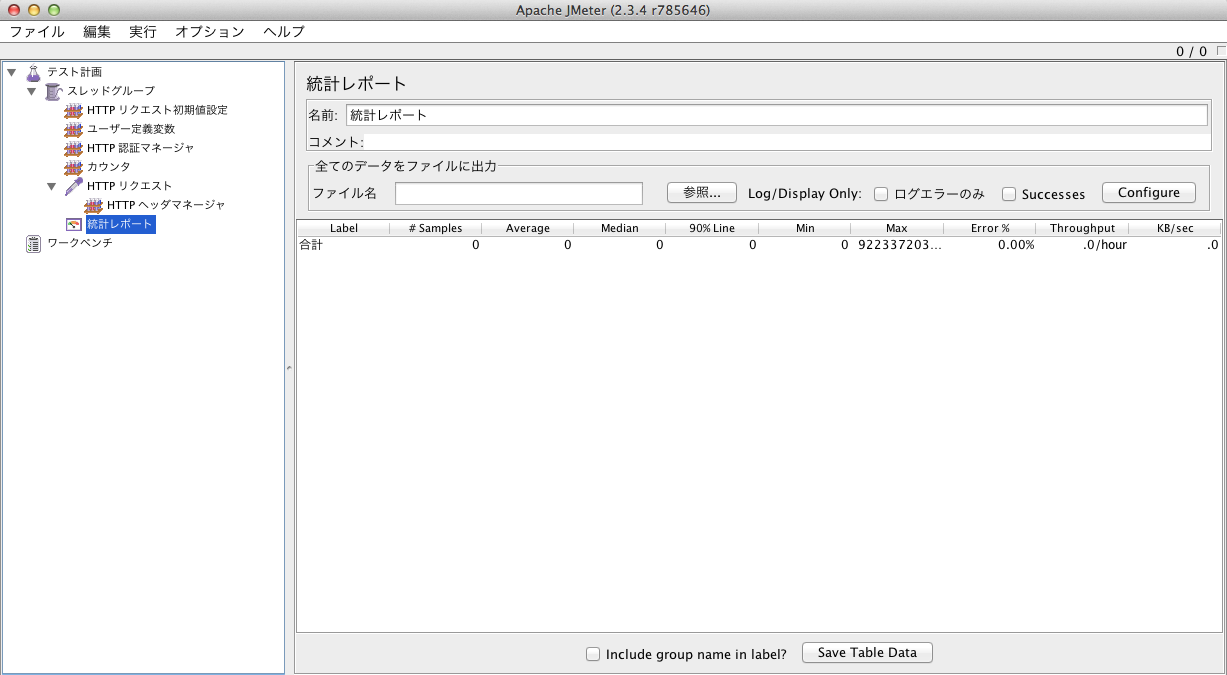Collapse the スレッドグループ disclosure triangle
The image size is (1227, 675).
pyautogui.click(x=31, y=91)
